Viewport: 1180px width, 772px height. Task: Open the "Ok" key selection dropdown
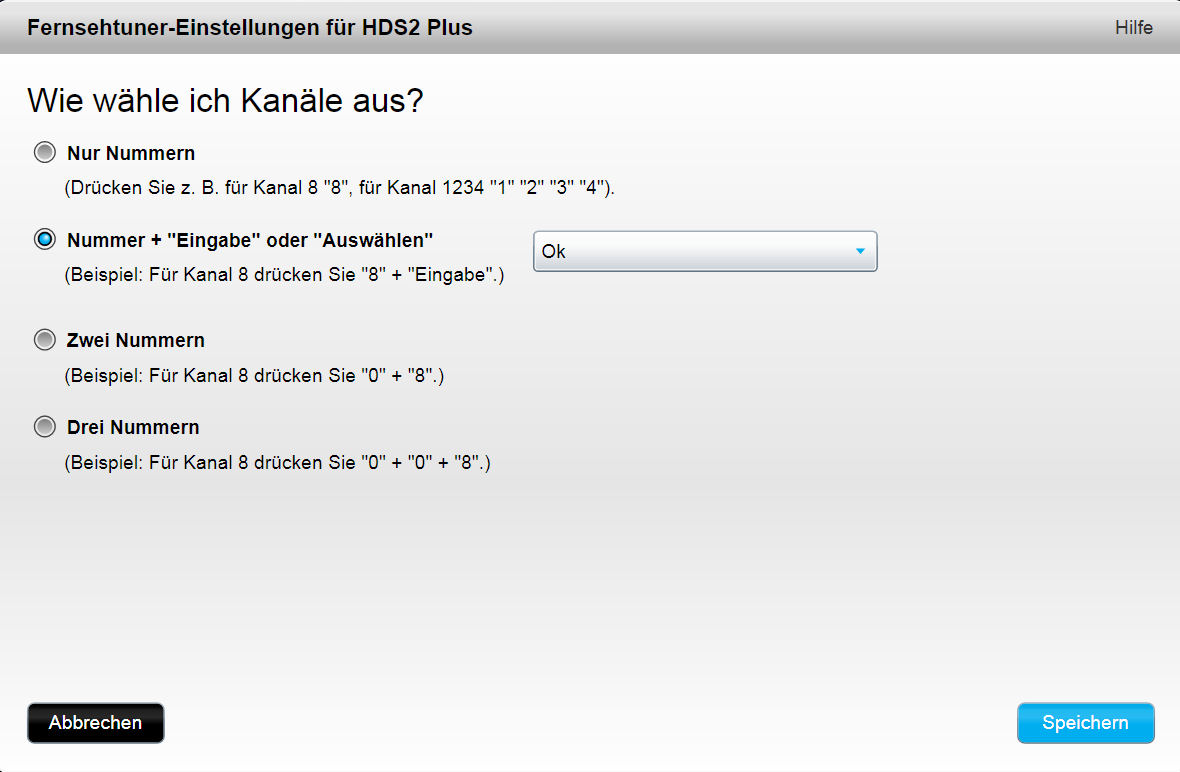704,251
